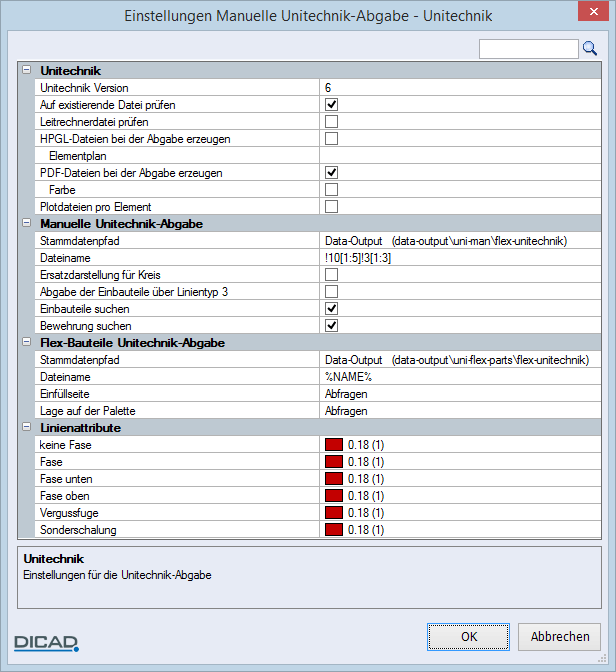Click the DICAD logo

click(x=46, y=643)
